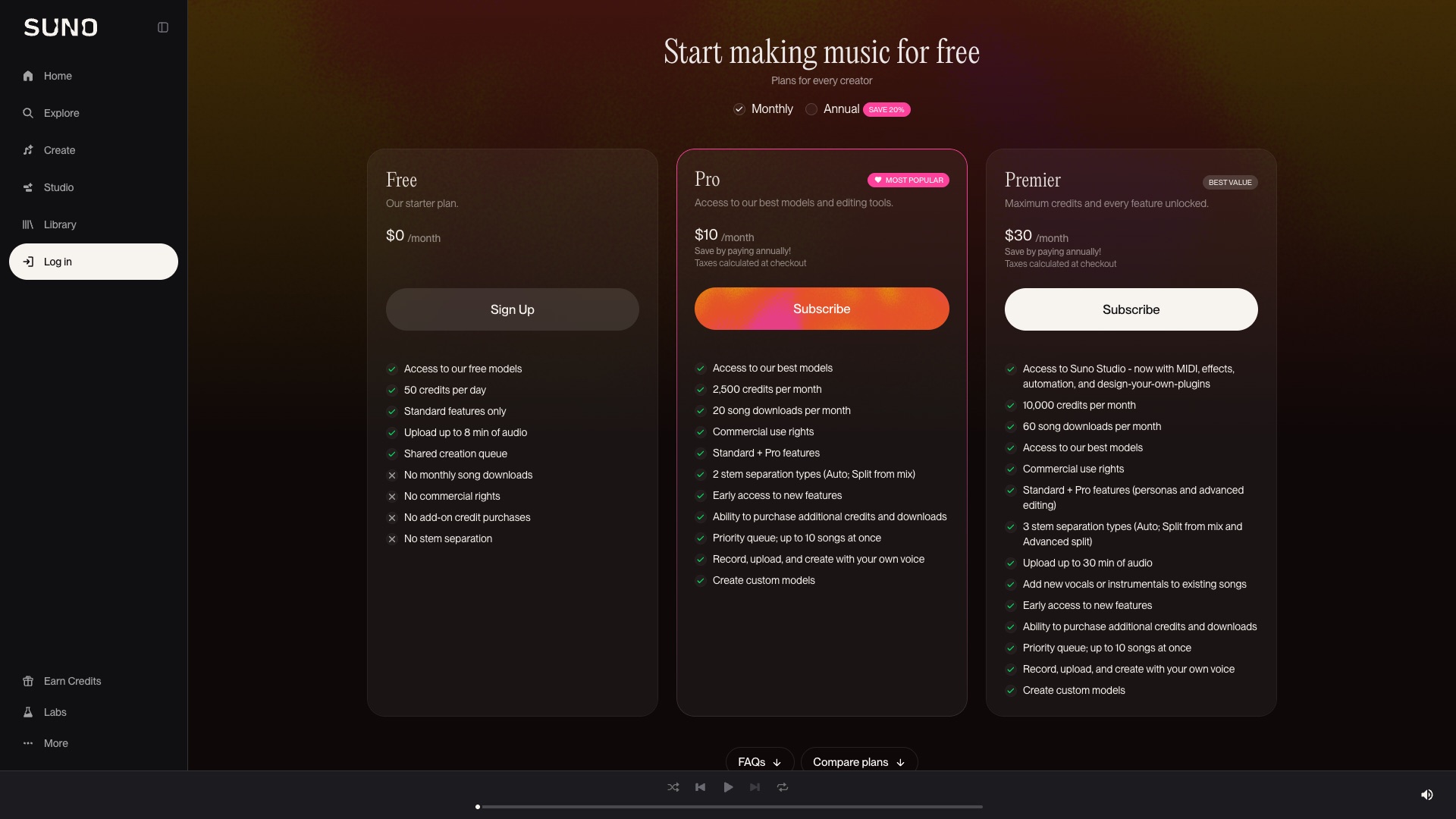Expand the FAQs section
This screenshot has height=819, width=1456.
760,762
